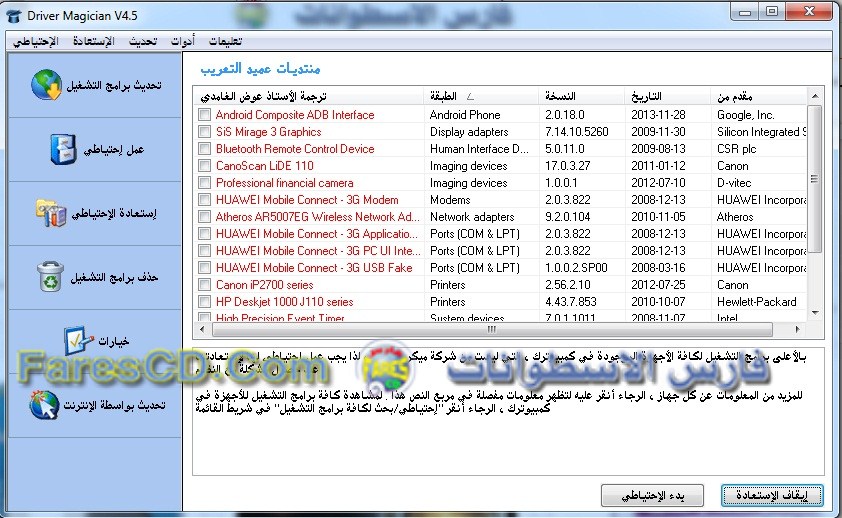
Task: Click the تحديث بواسطة الإنترنت sidebar label
Action: tap(114, 405)
